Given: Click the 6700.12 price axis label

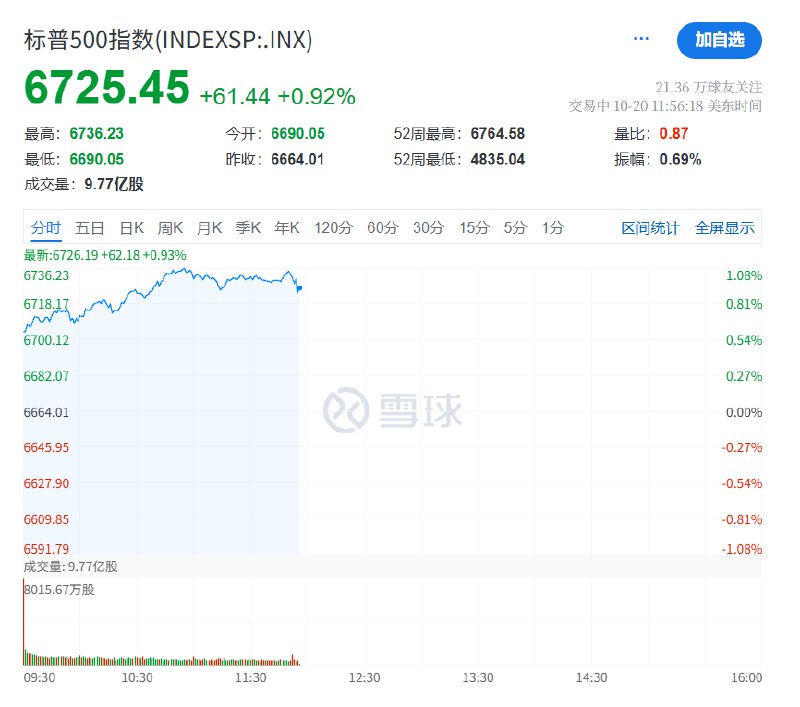Looking at the screenshot, I should (46, 340).
